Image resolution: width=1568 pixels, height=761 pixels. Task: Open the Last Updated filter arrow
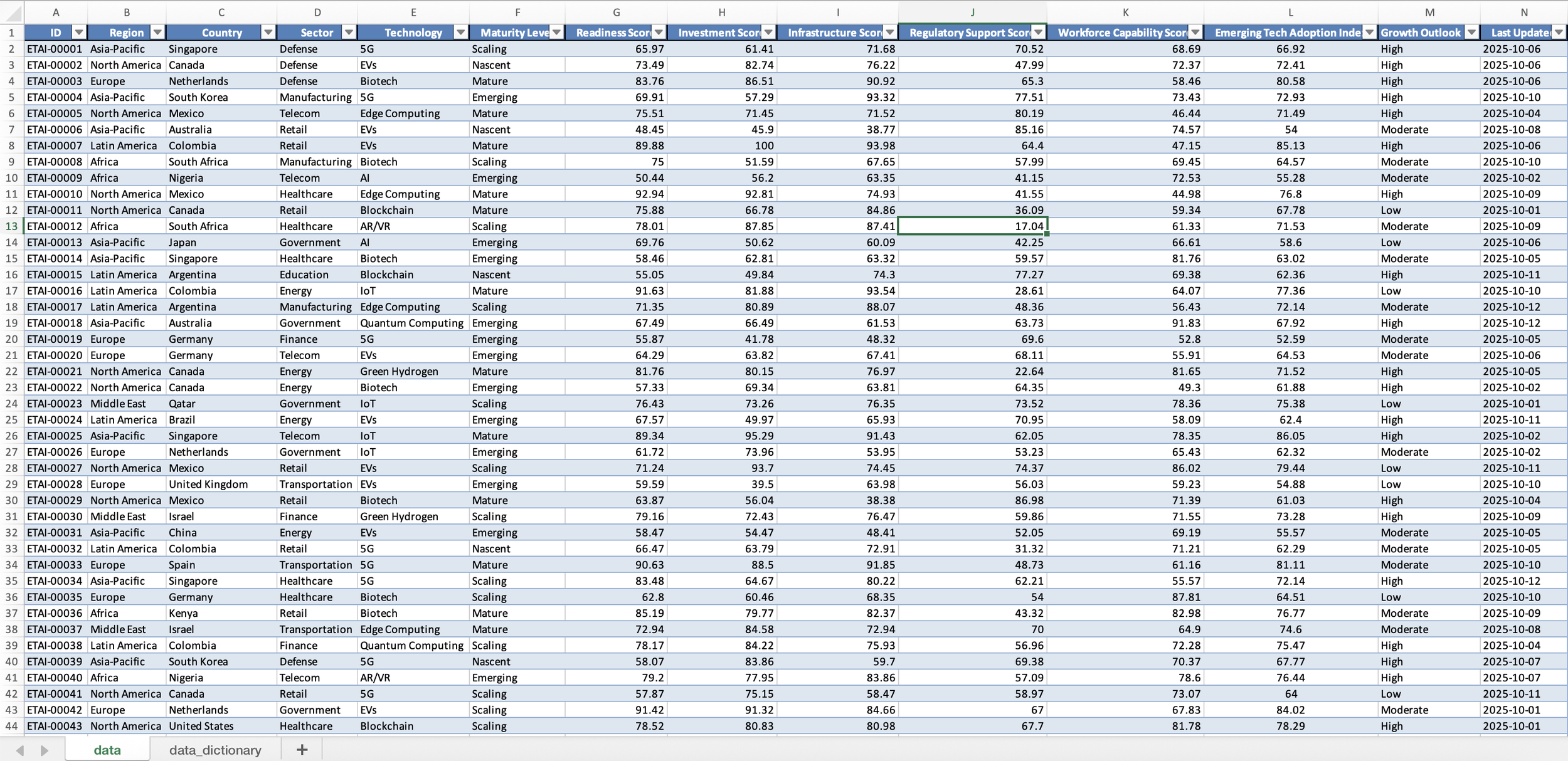[x=1559, y=33]
